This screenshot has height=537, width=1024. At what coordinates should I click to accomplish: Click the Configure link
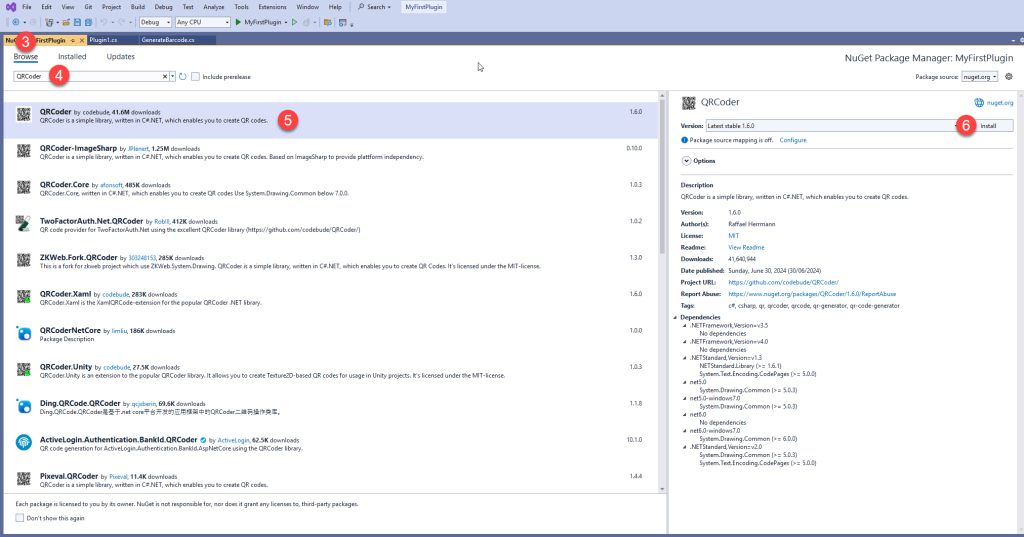click(x=793, y=140)
